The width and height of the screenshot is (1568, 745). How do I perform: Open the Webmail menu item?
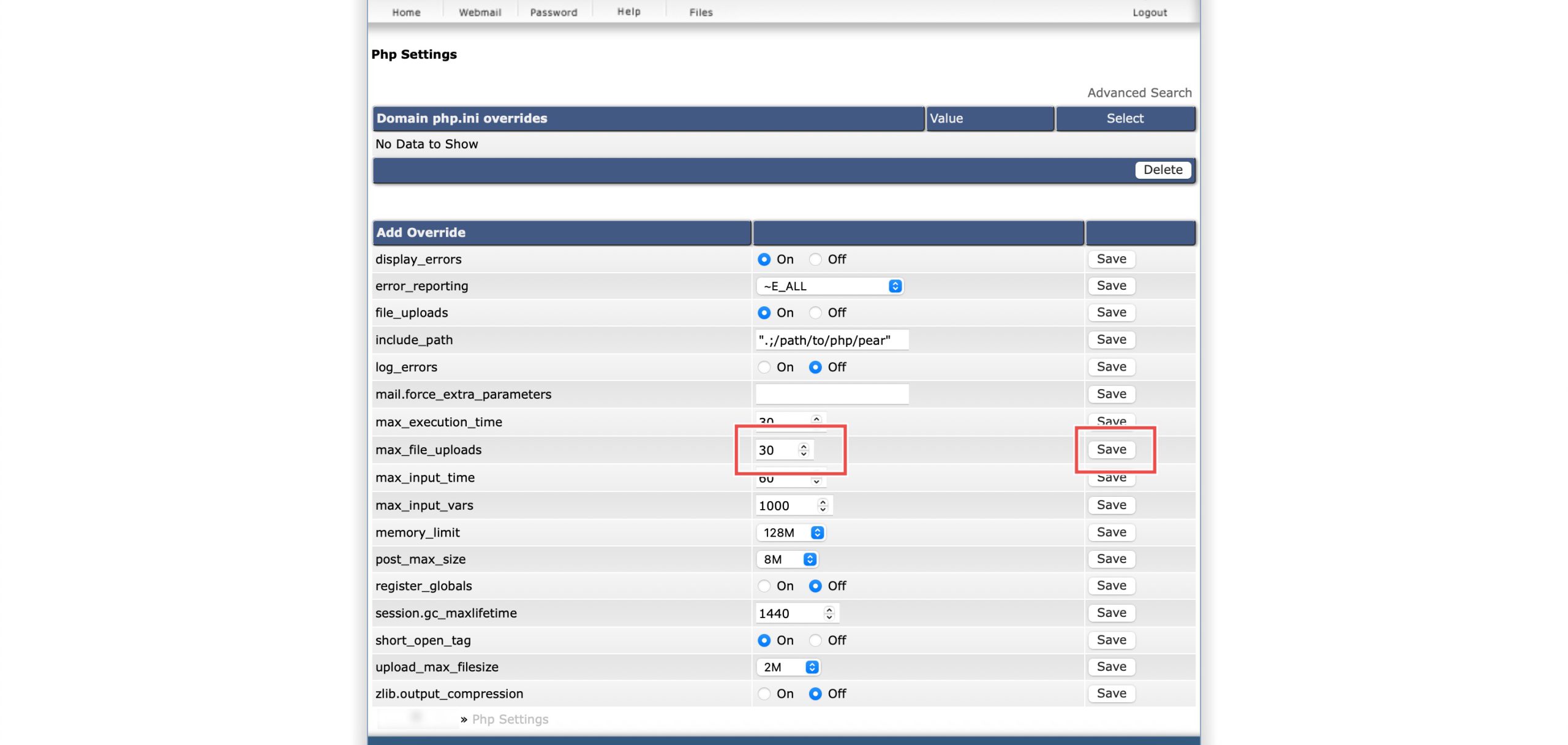[x=480, y=12]
